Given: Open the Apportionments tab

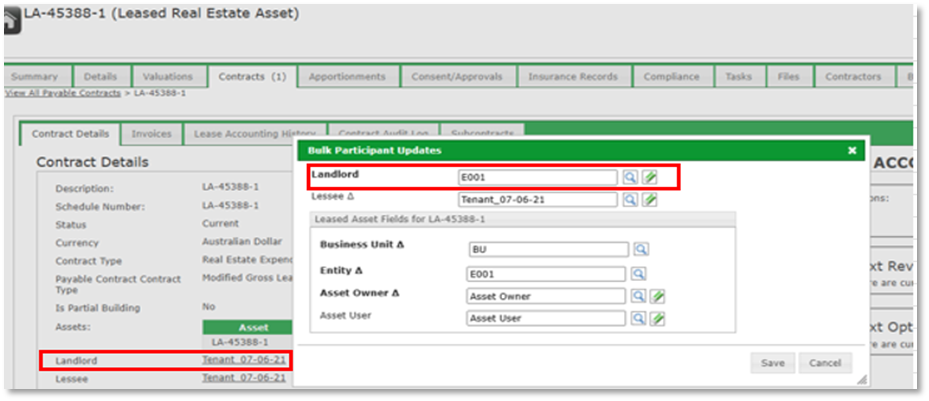Looking at the screenshot, I should coord(347,77).
